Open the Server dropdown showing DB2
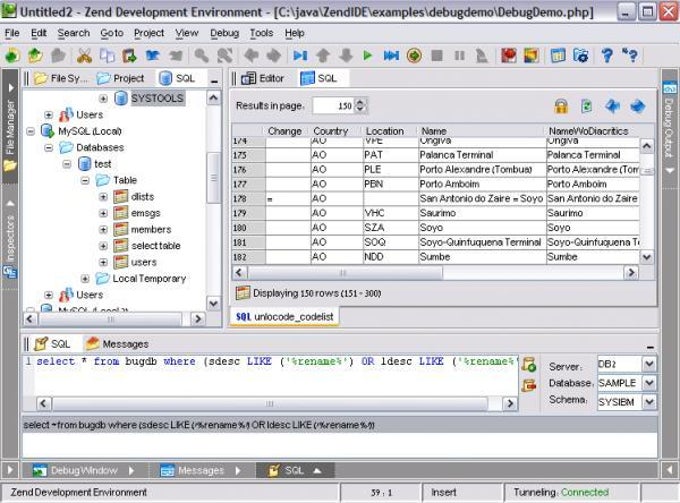The image size is (680, 503). 649,364
